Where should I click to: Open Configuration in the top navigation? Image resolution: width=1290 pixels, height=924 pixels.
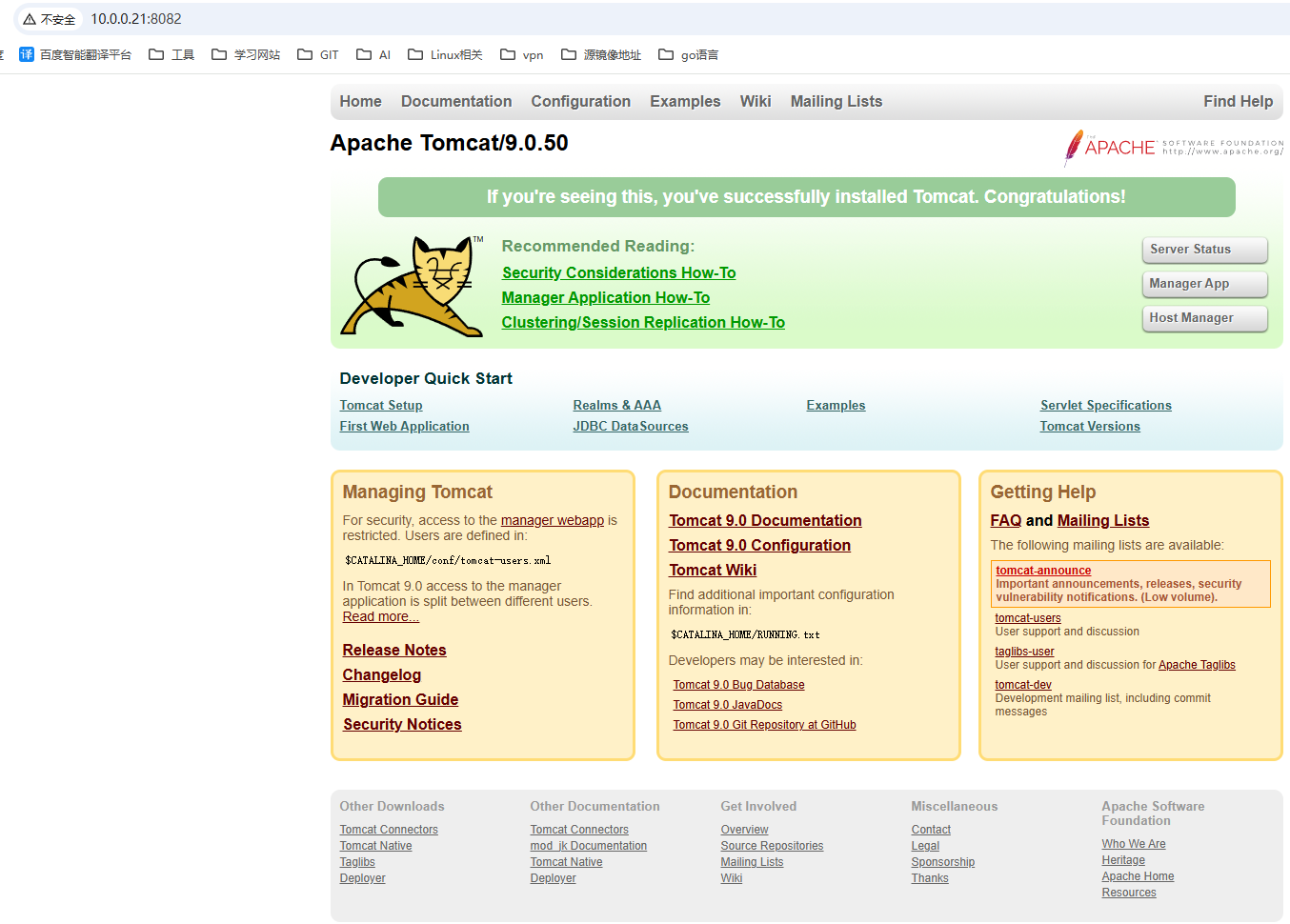coord(581,101)
